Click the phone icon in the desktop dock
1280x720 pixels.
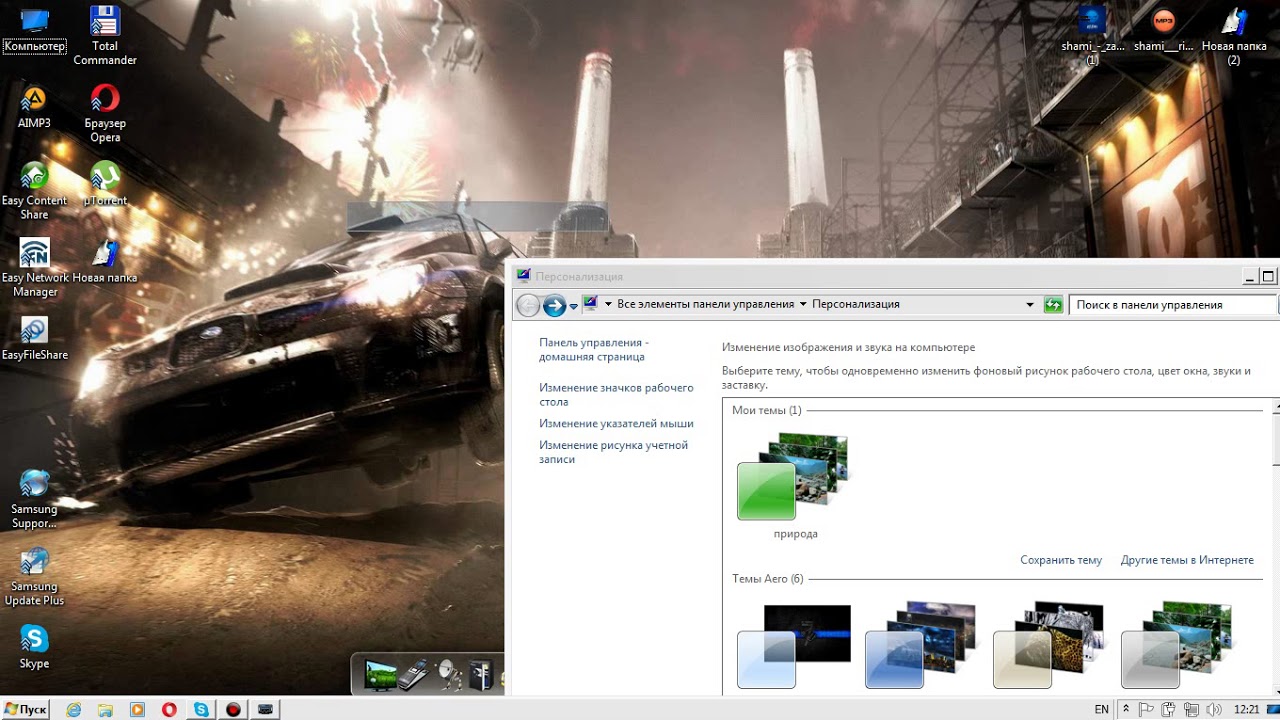pos(415,676)
